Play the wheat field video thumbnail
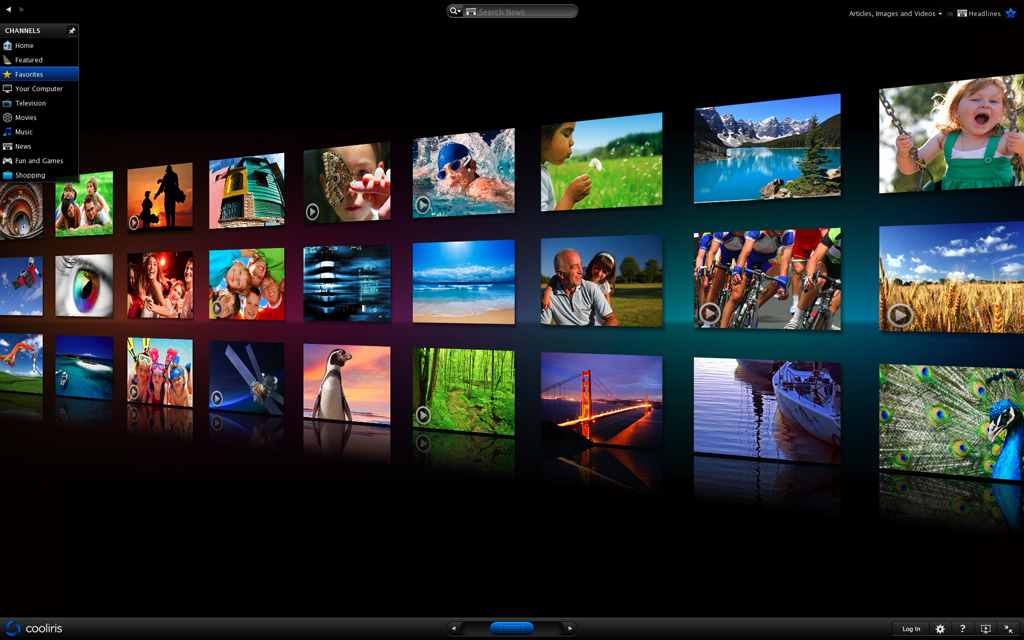The height and width of the screenshot is (640, 1024). tap(952, 278)
